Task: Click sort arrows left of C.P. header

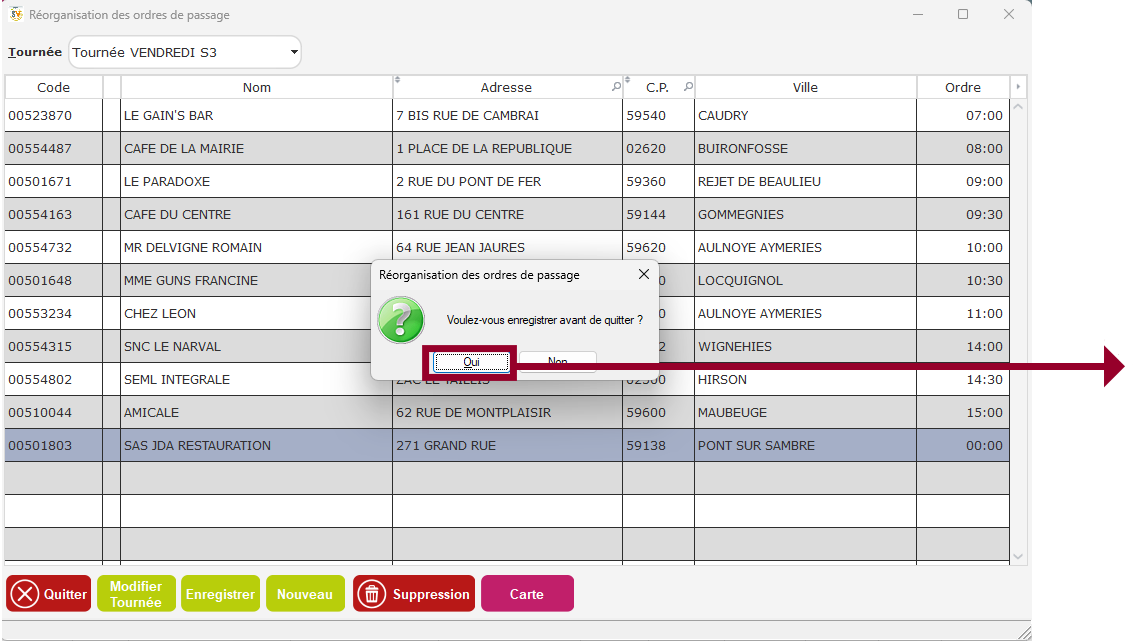Action: (x=627, y=80)
